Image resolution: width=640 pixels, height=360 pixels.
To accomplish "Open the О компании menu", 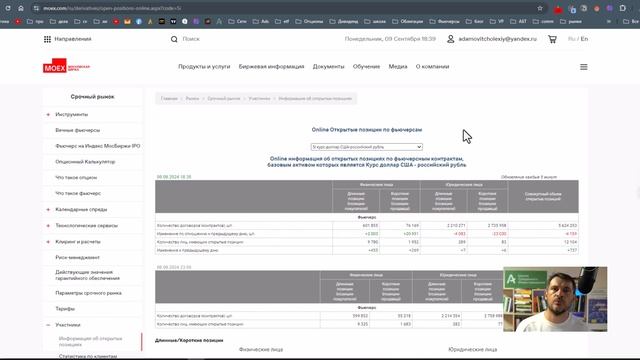I will click(x=432, y=67).
